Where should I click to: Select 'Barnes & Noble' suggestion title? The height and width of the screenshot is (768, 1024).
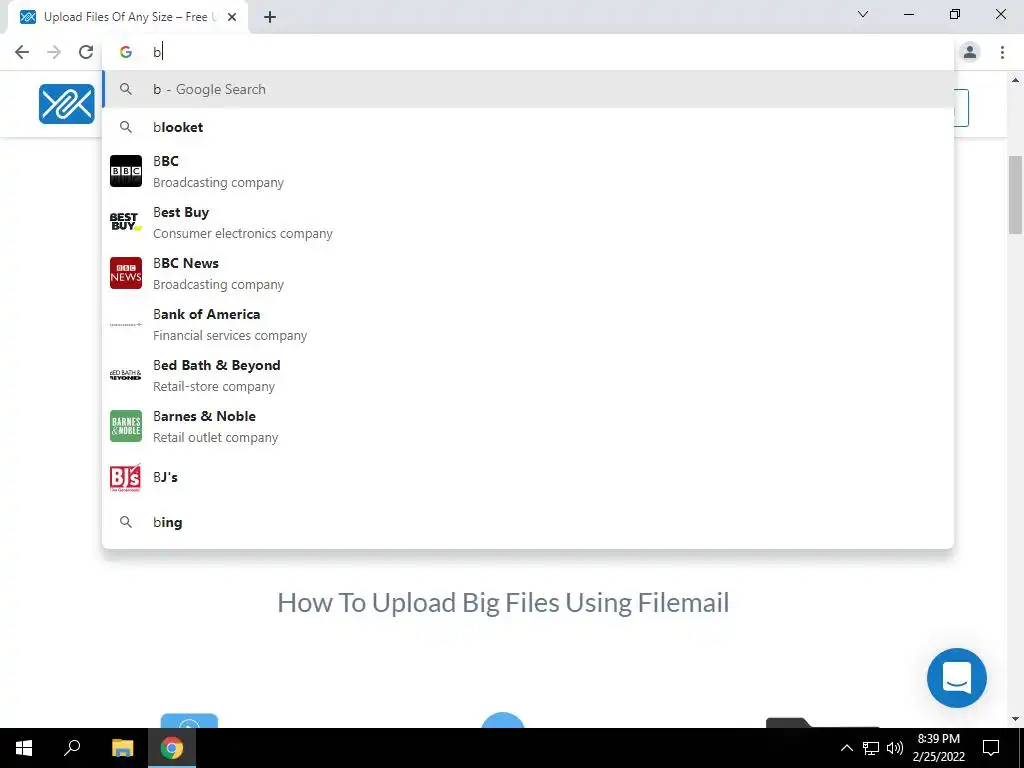(204, 416)
